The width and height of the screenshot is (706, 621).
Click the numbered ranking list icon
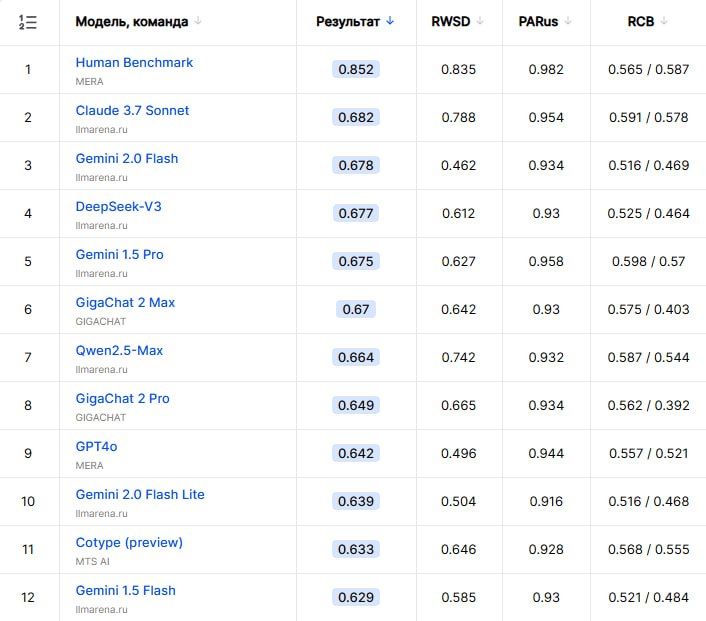point(28,22)
